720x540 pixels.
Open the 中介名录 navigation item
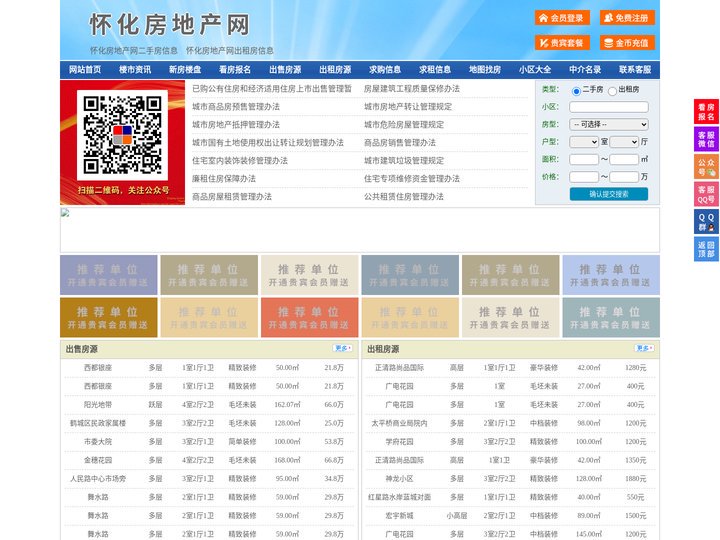click(x=585, y=70)
